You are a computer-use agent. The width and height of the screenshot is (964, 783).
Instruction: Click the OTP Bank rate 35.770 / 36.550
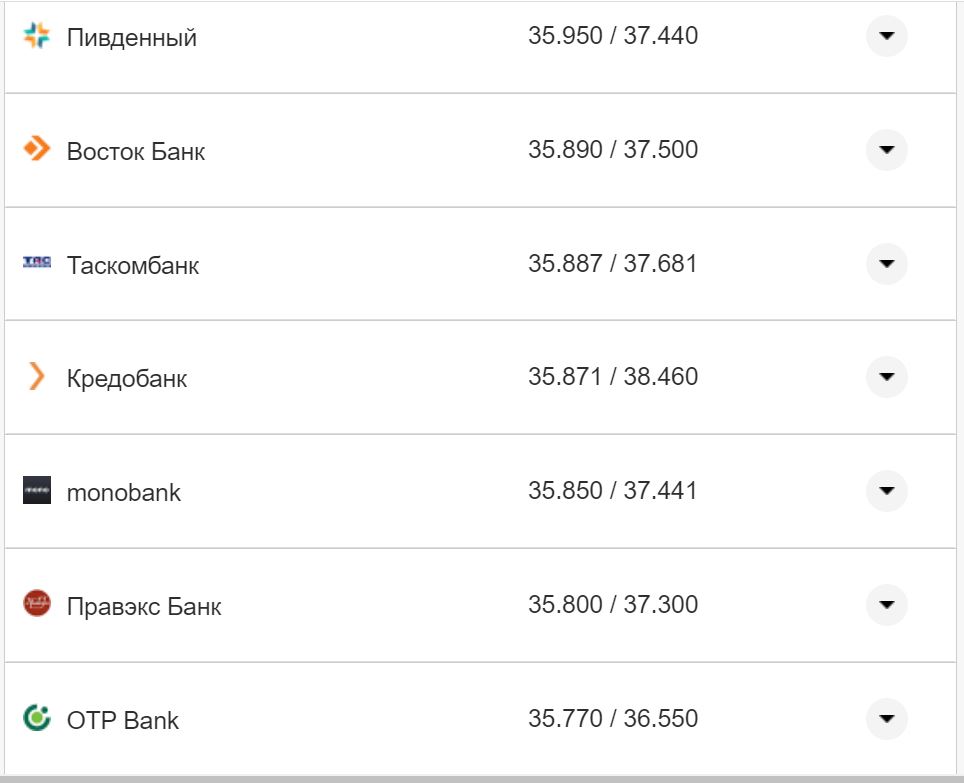613,718
